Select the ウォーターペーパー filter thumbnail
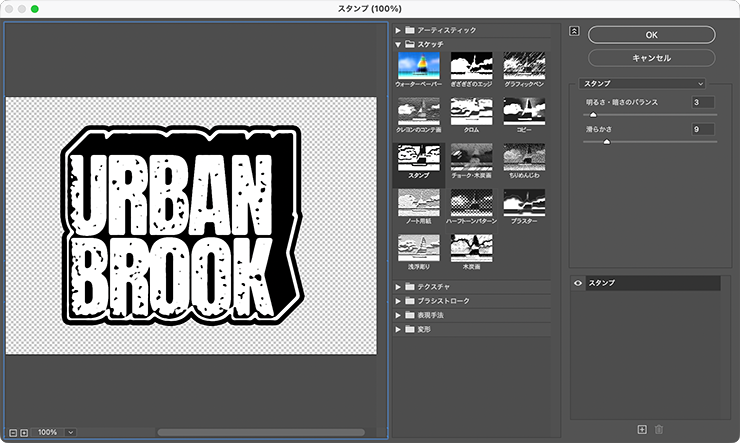 pyautogui.click(x=419, y=66)
